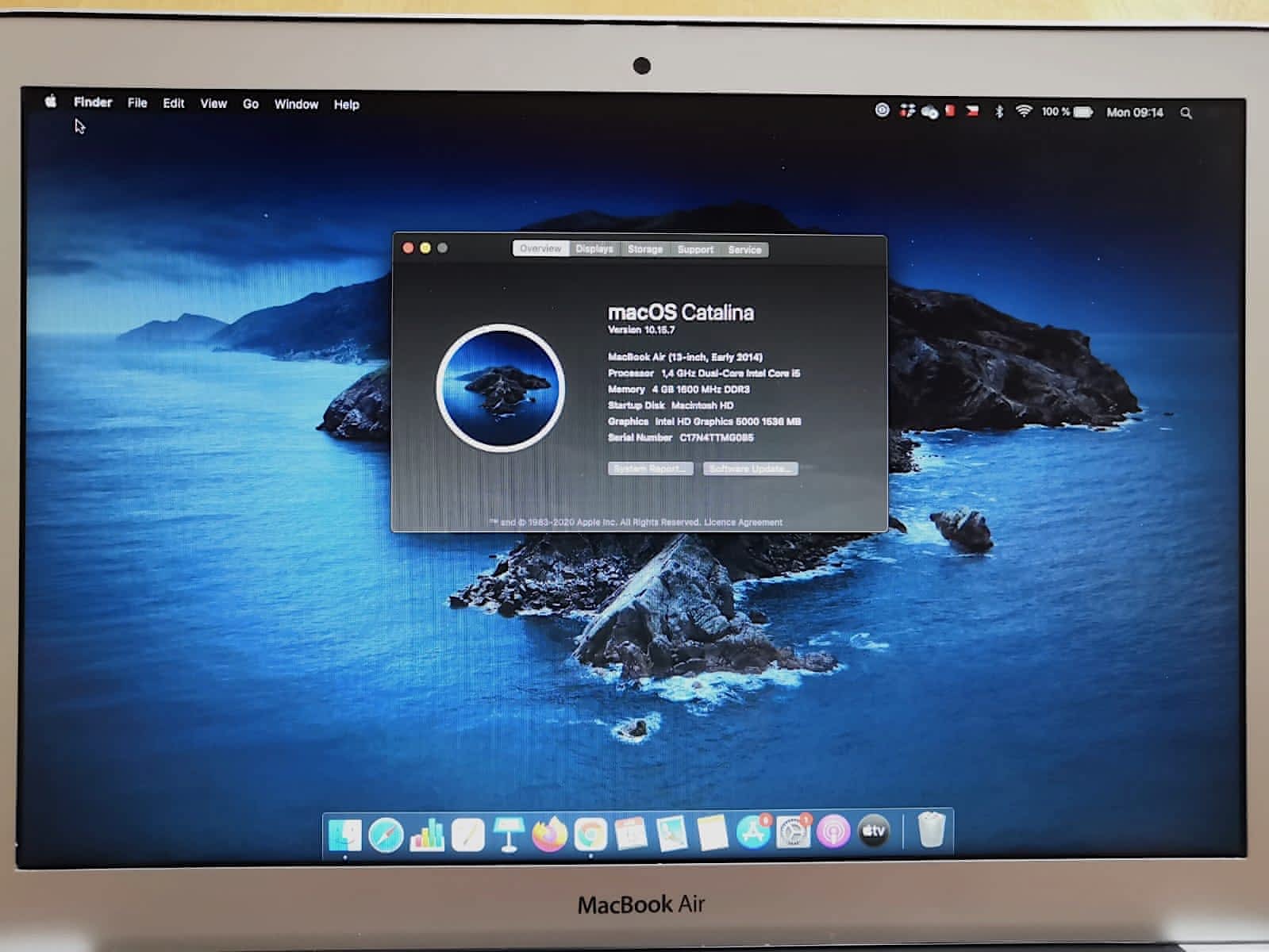Click the System Report button
This screenshot has height=952, width=1269.
(651, 469)
